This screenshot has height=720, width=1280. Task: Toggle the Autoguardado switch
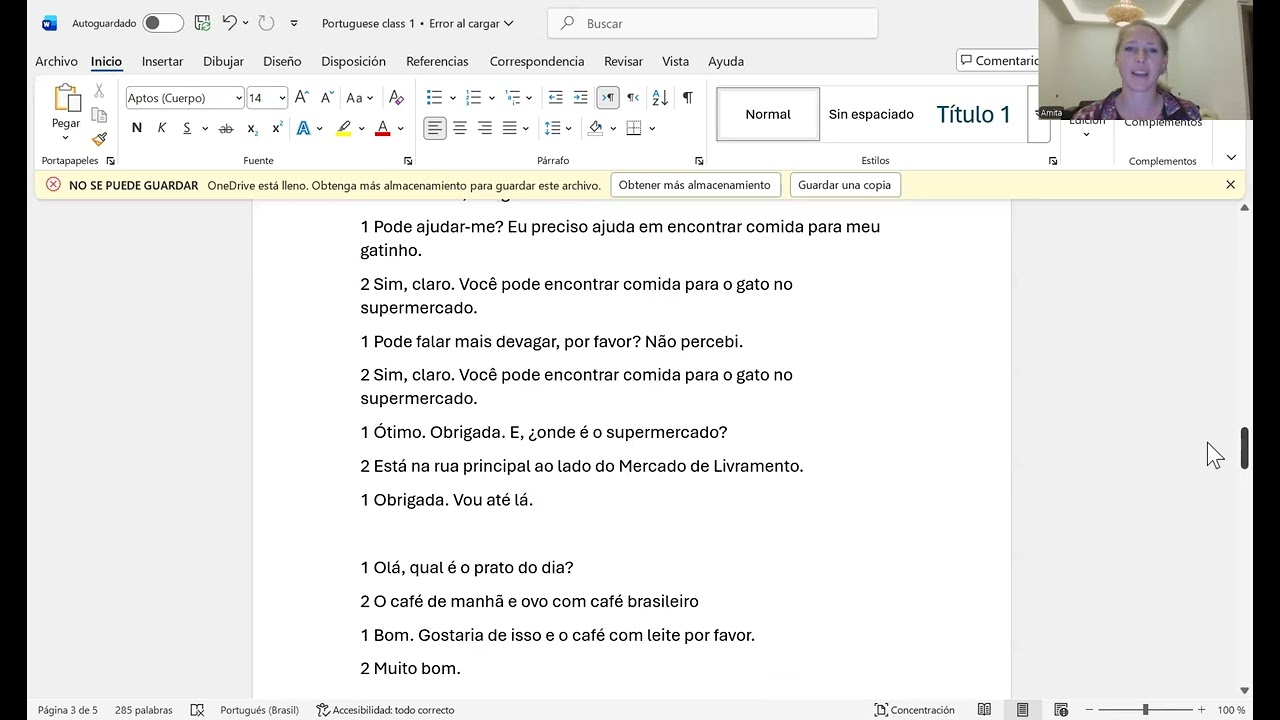(x=162, y=23)
